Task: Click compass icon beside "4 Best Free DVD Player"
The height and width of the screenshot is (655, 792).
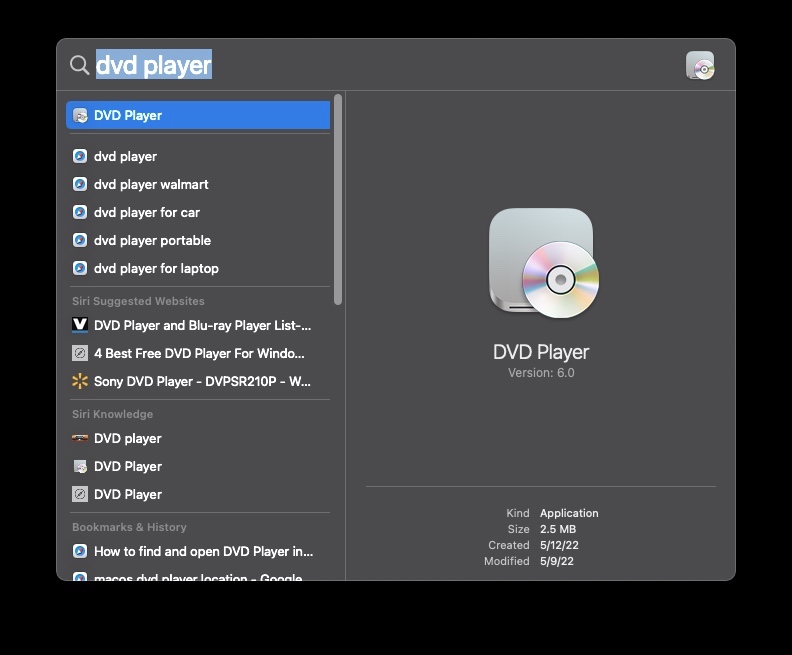Action: (x=80, y=353)
